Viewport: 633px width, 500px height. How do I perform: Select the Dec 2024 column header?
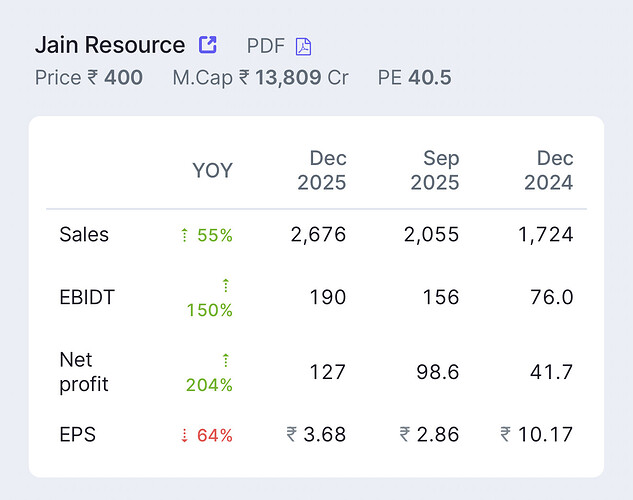point(548,170)
